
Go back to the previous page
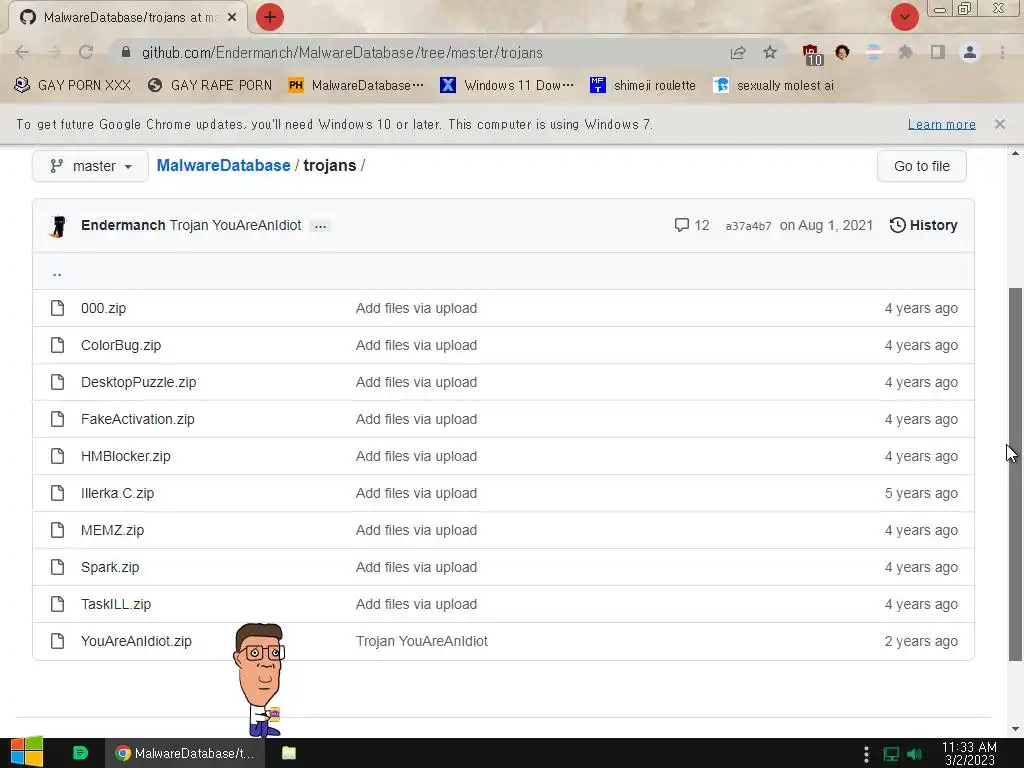pos(22,52)
